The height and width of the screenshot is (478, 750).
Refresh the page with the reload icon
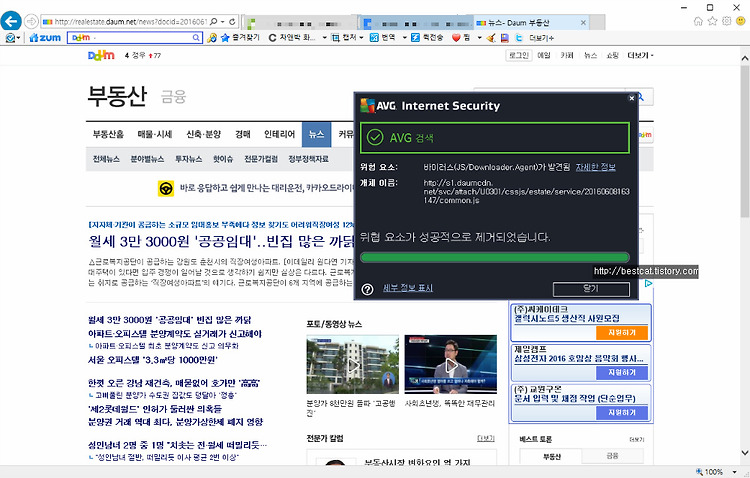pos(232,22)
